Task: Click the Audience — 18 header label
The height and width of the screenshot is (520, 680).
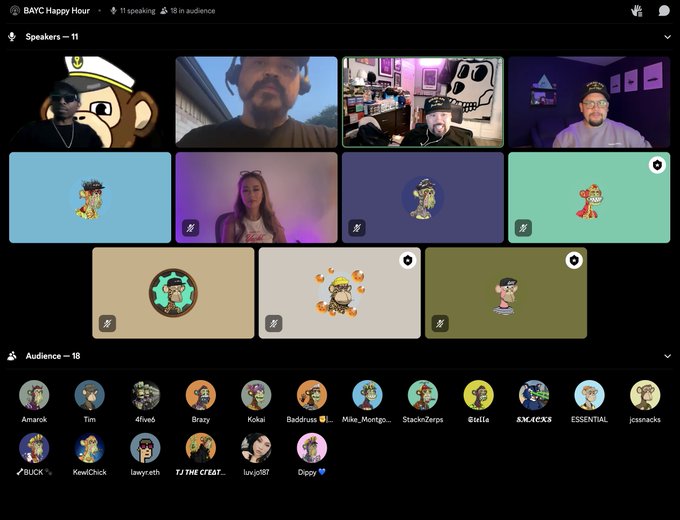Action: (53, 356)
